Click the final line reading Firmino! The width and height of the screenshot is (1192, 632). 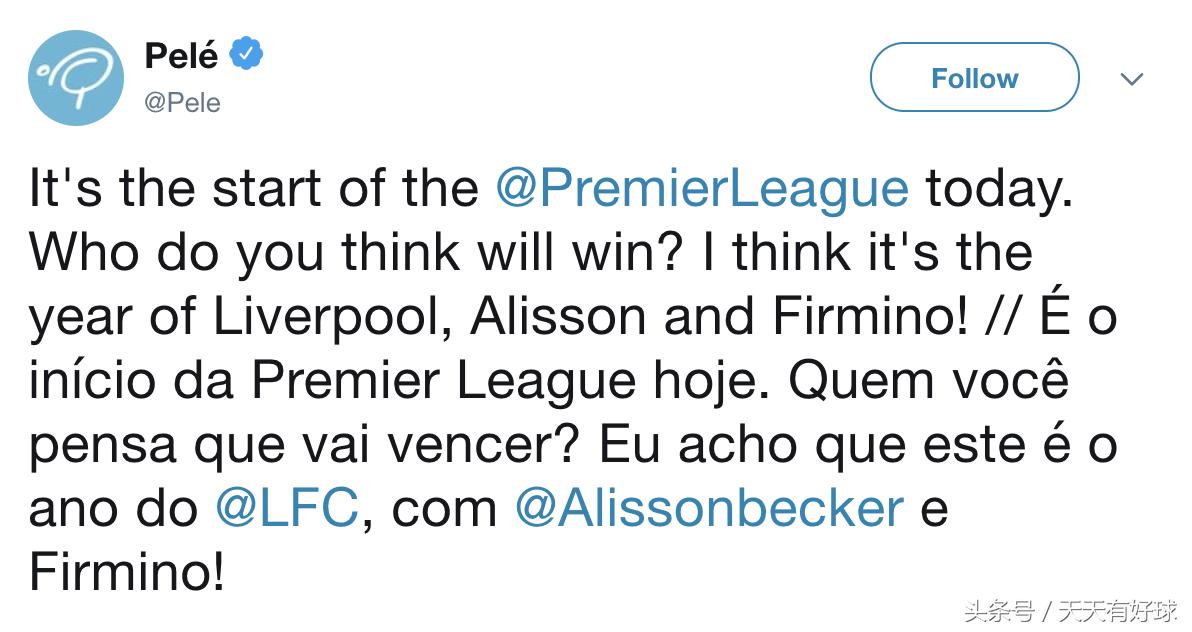click(126, 572)
